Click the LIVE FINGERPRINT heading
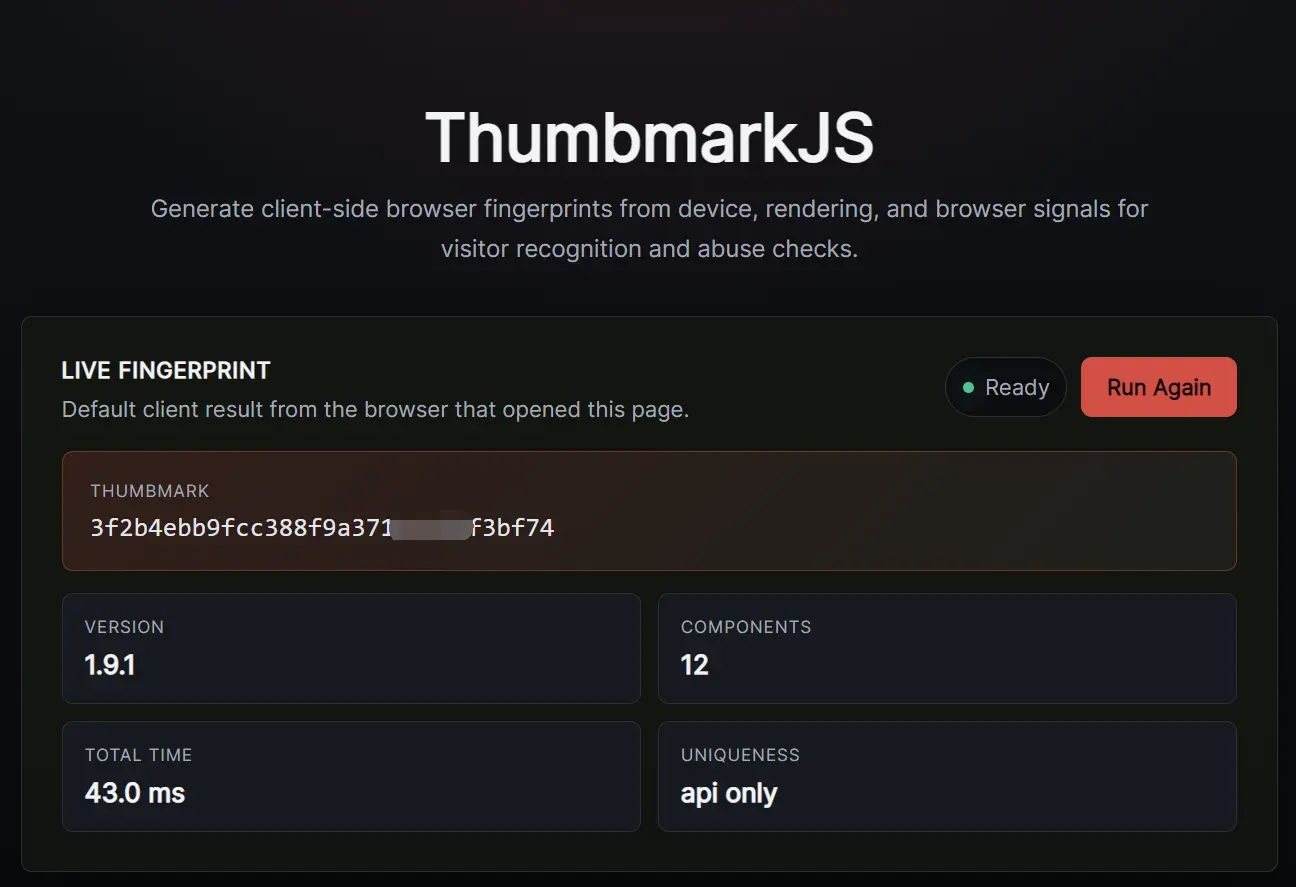 point(166,371)
